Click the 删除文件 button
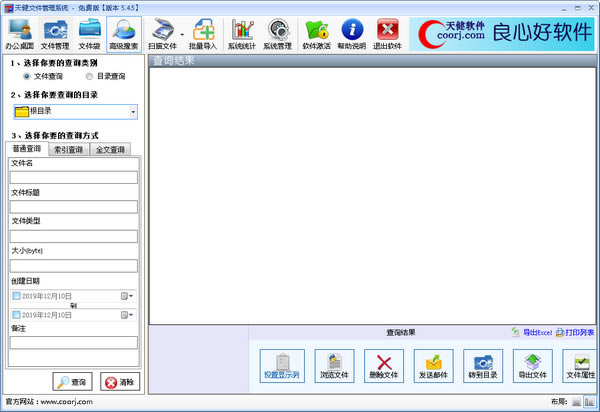The width and height of the screenshot is (600, 412). [384, 366]
